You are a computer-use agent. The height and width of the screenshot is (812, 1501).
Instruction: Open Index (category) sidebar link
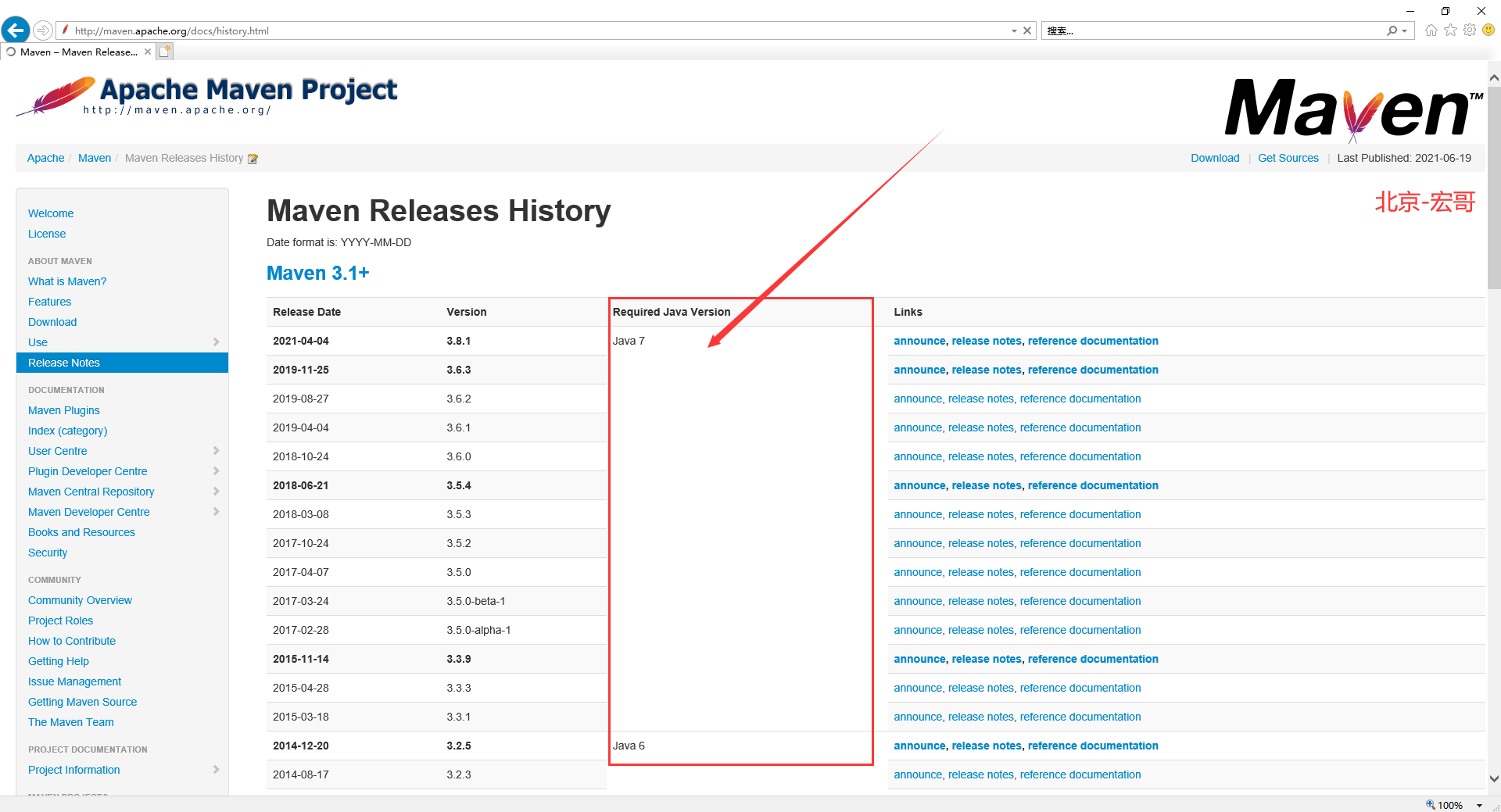[68, 431]
